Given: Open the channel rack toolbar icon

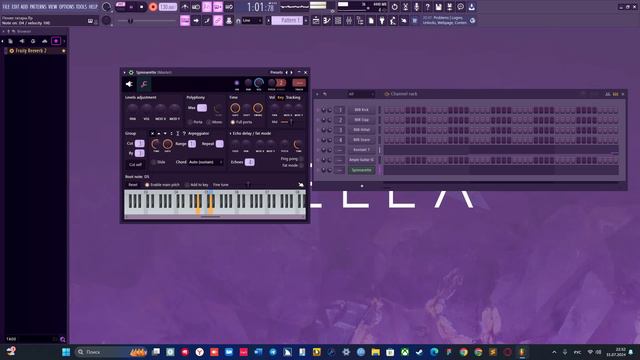Looking at the screenshot, I should 338,20.
